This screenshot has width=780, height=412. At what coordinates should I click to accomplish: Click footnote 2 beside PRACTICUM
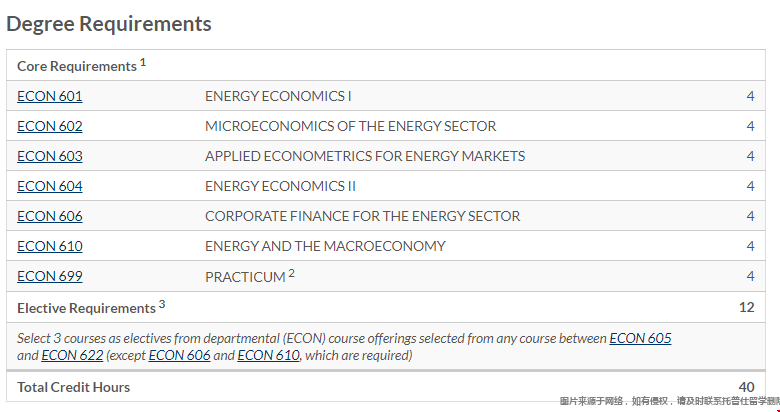point(292,273)
